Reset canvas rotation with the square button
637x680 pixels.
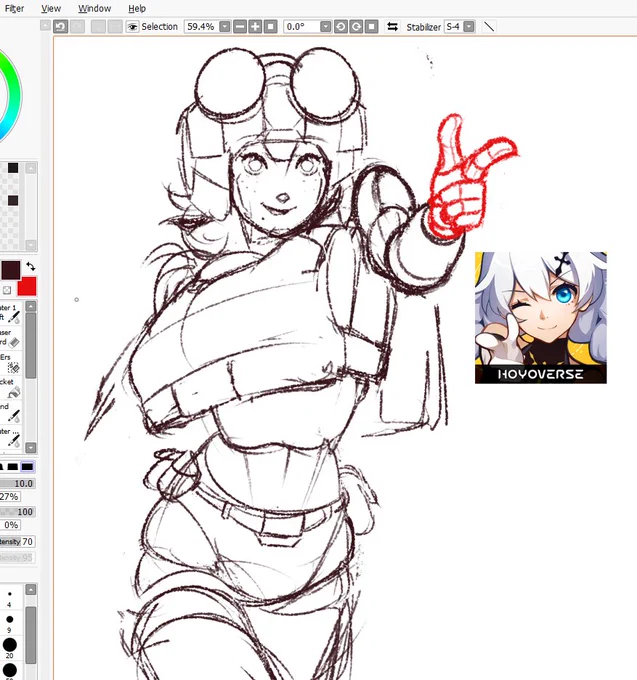(x=372, y=27)
